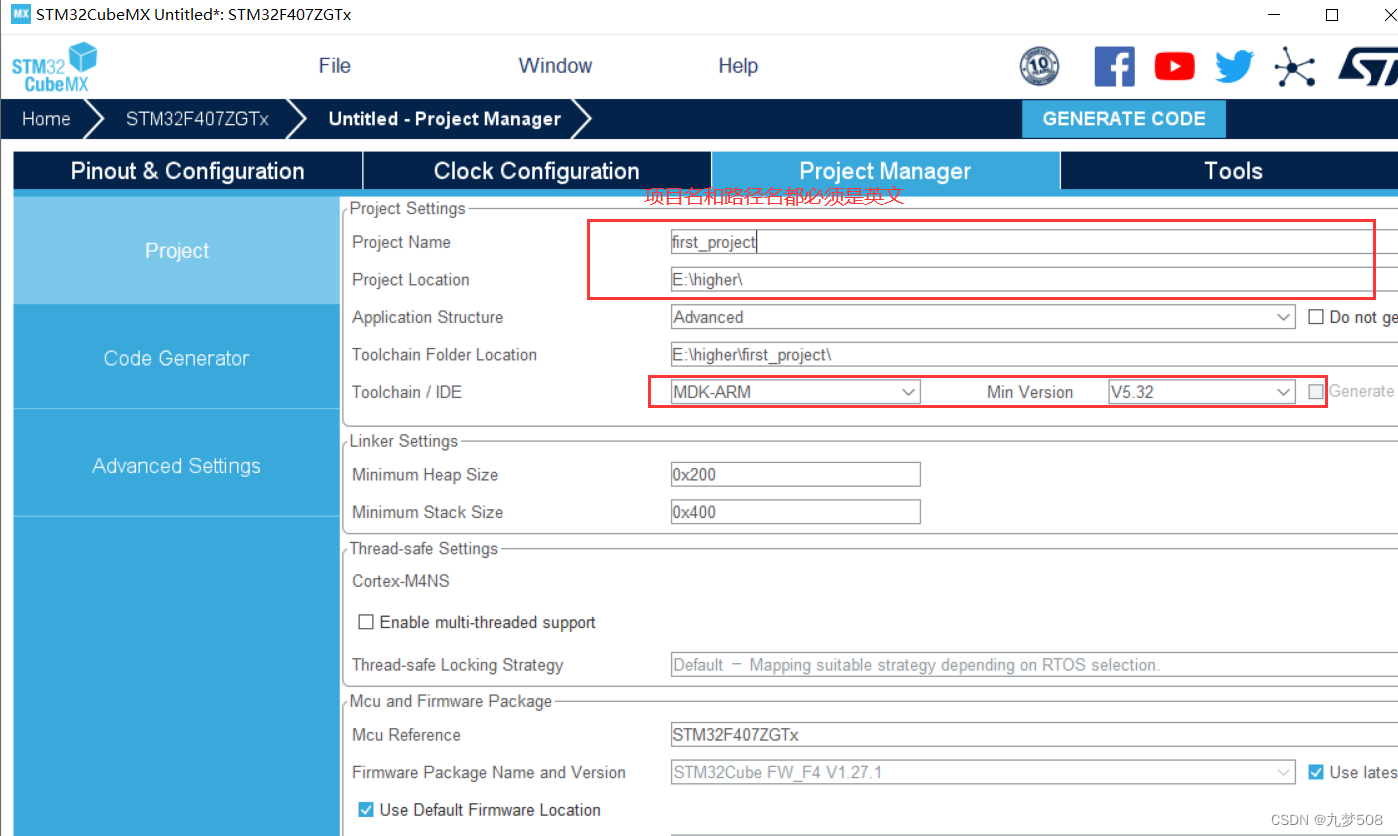
Task: Go to STM32F407ZGTx breadcrumb
Action: 197,119
